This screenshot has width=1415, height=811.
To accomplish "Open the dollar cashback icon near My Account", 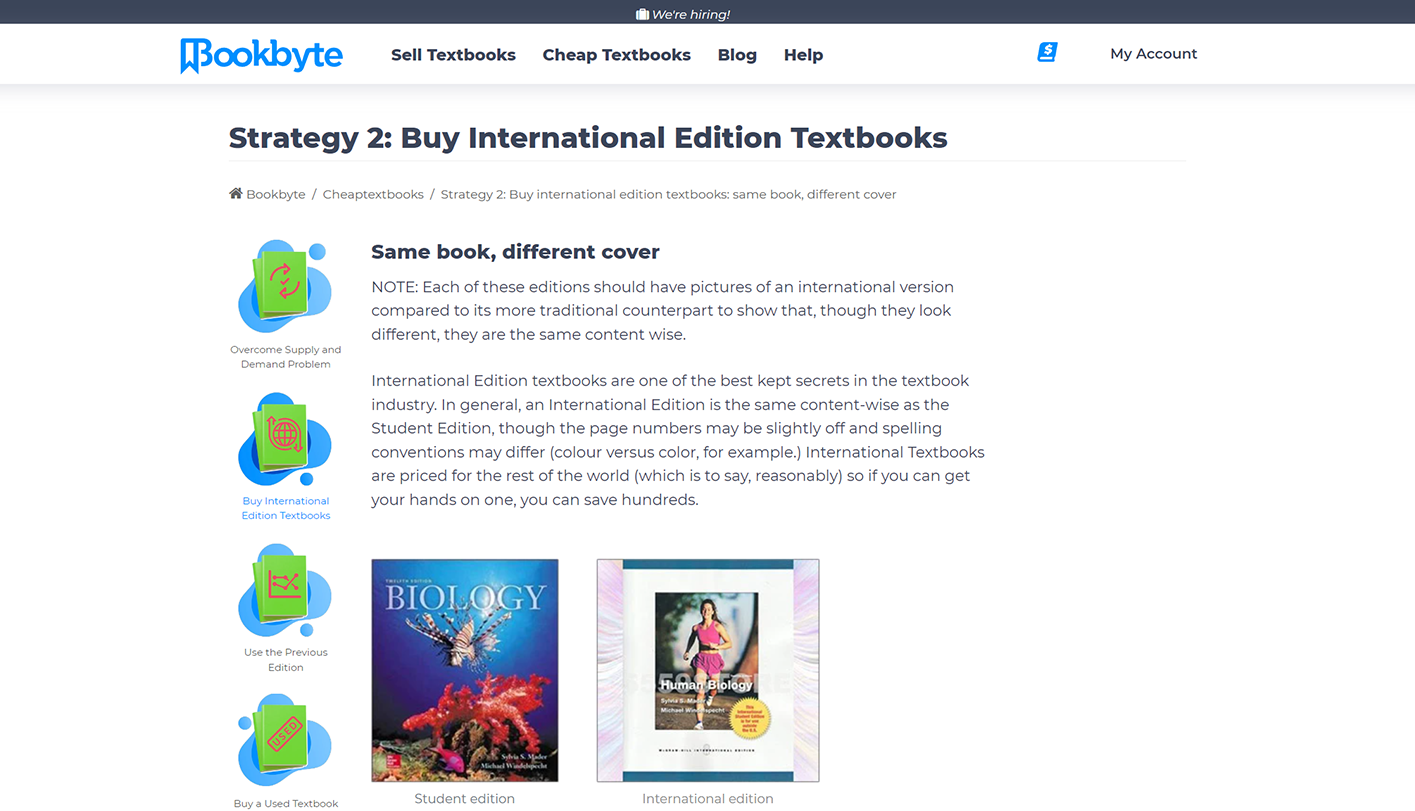I will (1046, 51).
